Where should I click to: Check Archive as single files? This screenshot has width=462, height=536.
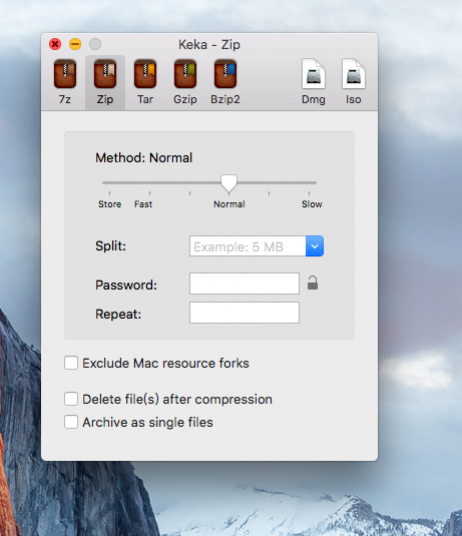tap(71, 422)
